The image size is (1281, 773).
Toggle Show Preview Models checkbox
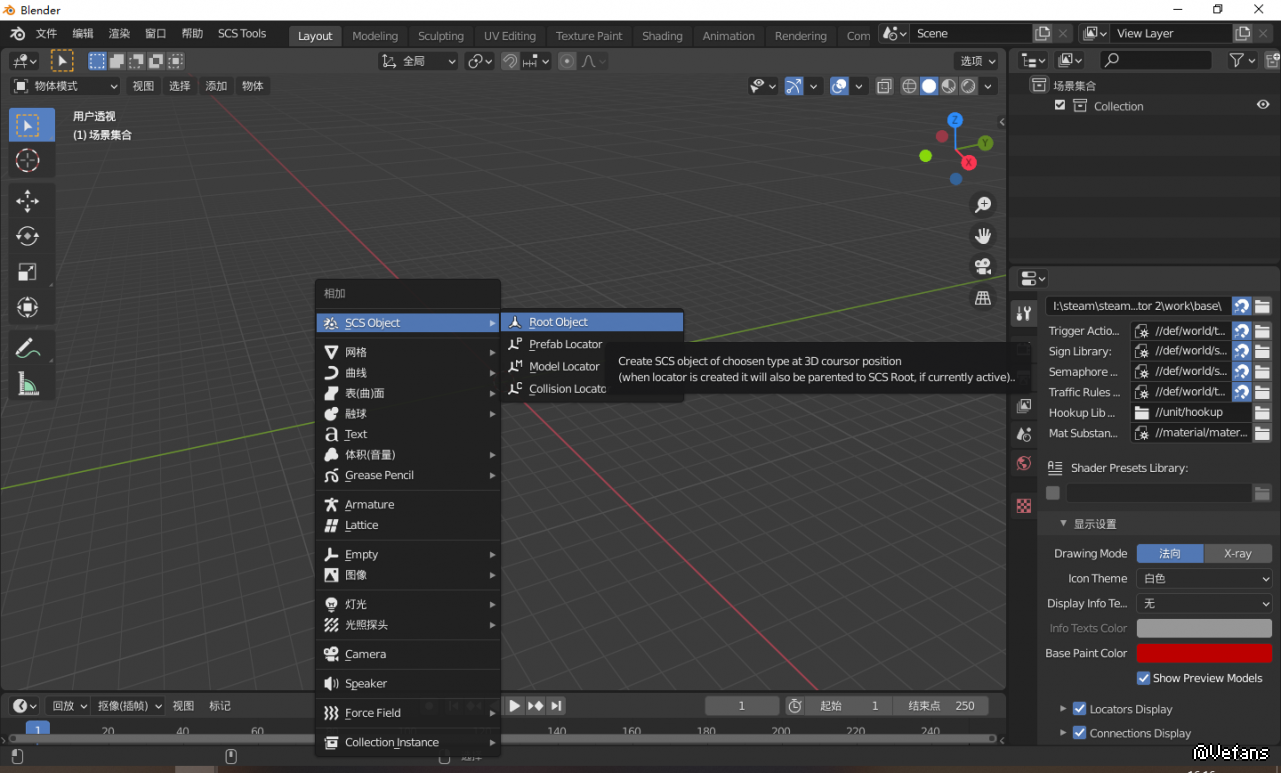click(1143, 678)
